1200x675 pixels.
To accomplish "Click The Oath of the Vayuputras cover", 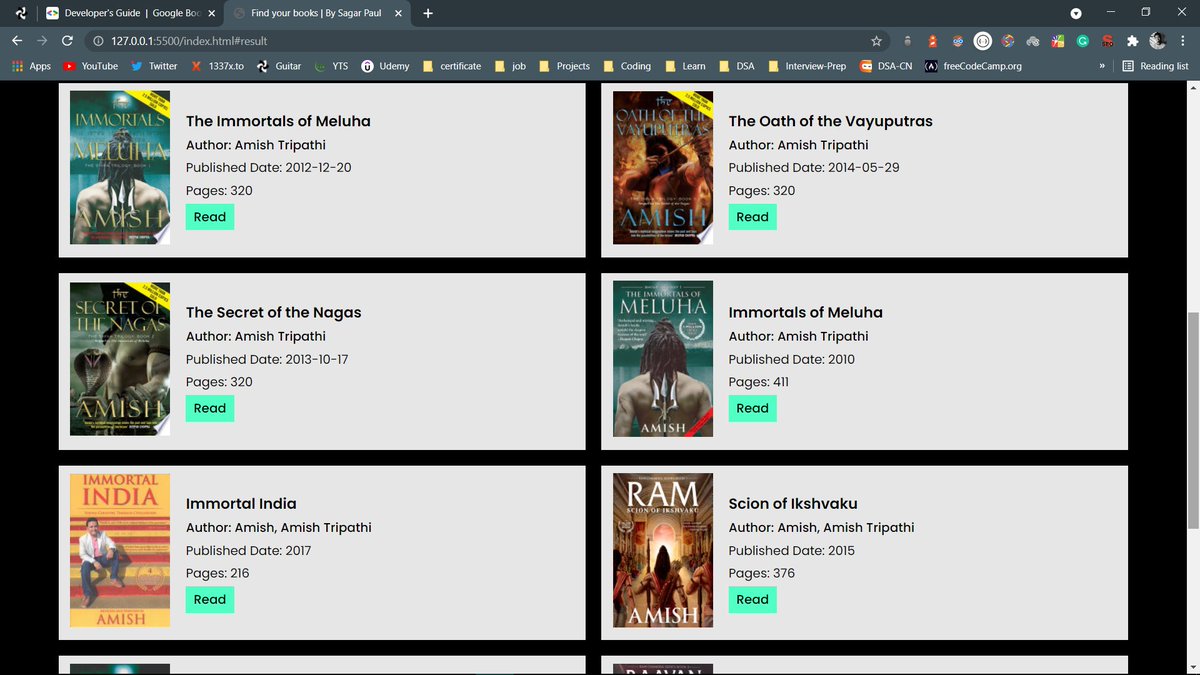I will click(663, 168).
